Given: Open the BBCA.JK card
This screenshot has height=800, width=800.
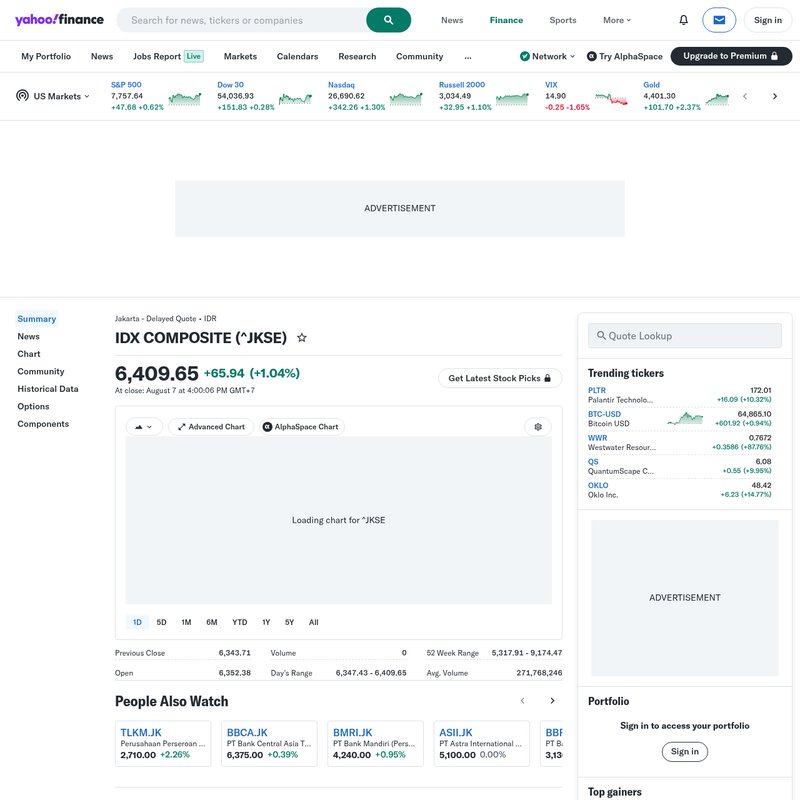Looking at the screenshot, I should tap(269, 743).
